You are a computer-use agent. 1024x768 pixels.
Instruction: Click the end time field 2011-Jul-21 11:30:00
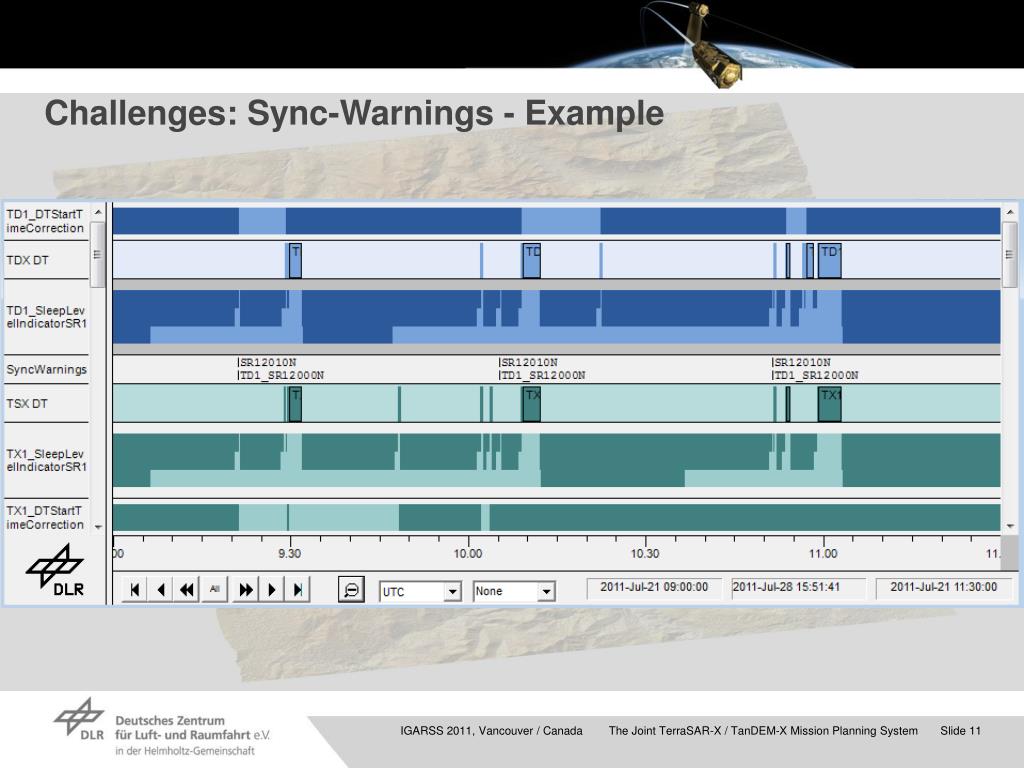(944, 587)
